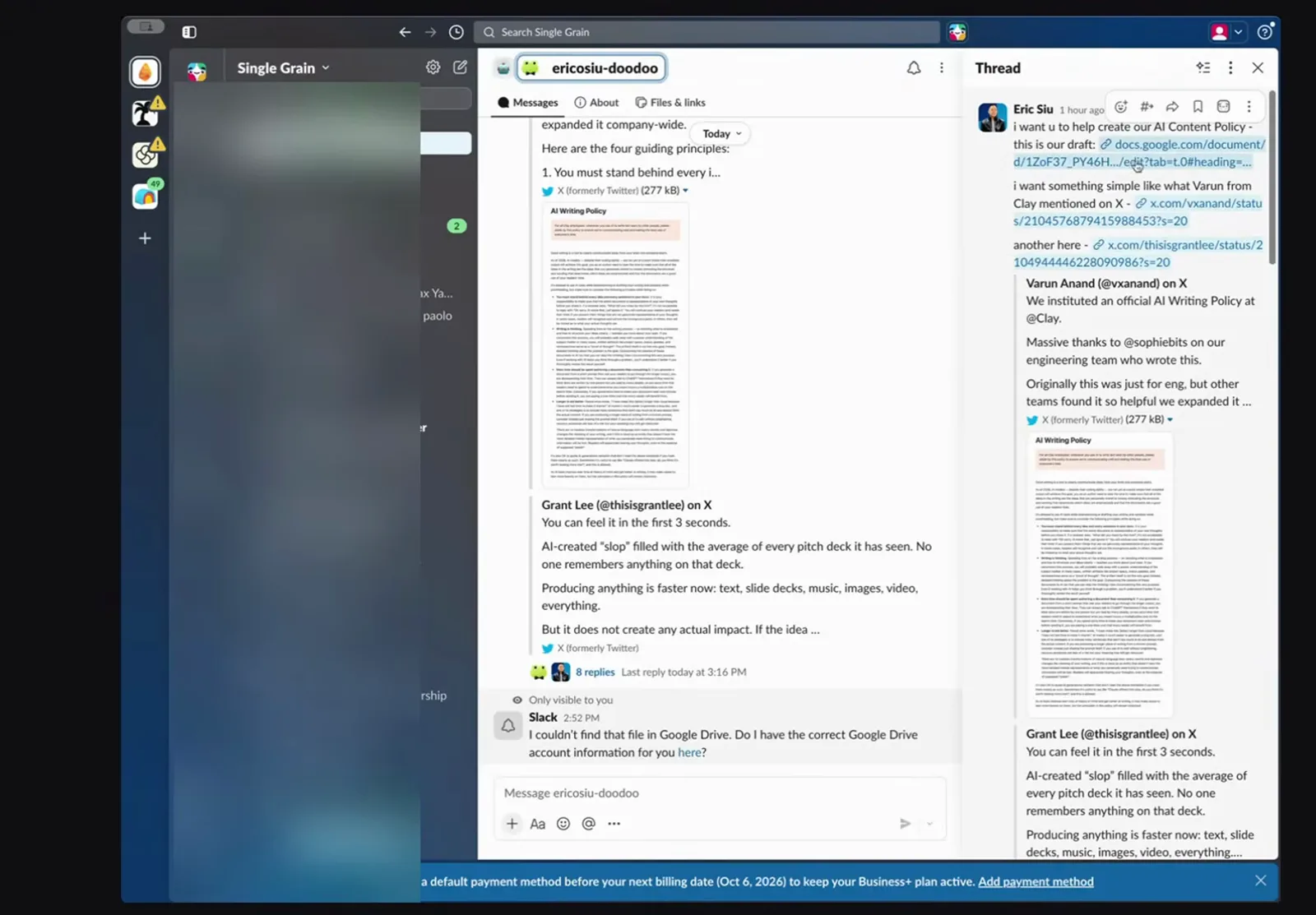Expand the Single Grain workspace menu

[x=283, y=68]
